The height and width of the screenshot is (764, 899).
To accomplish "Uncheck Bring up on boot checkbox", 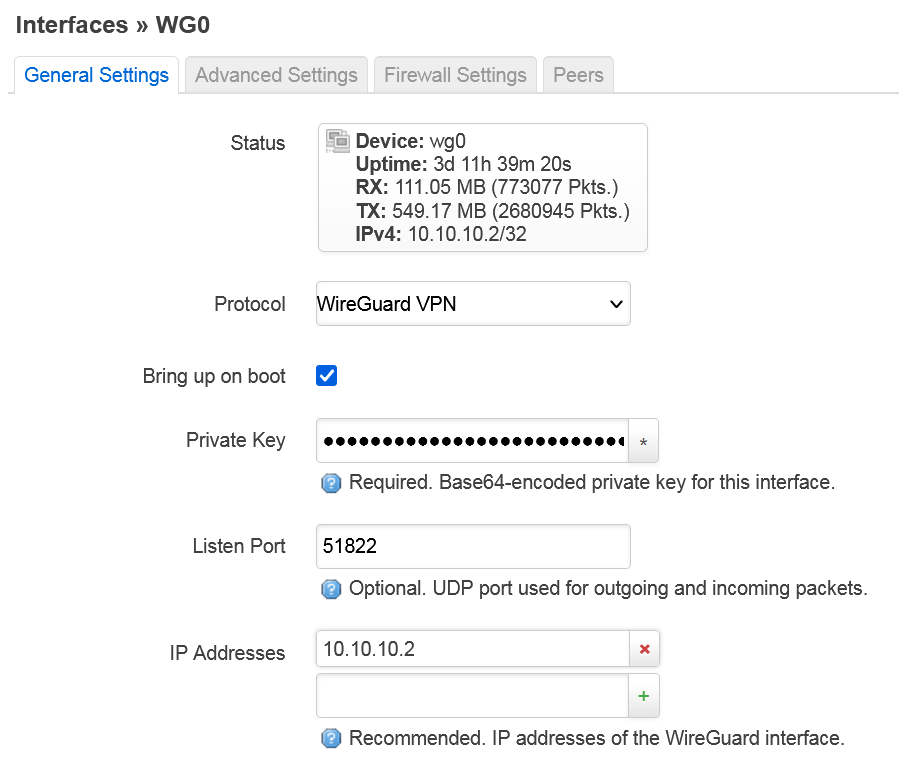I will pos(326,376).
